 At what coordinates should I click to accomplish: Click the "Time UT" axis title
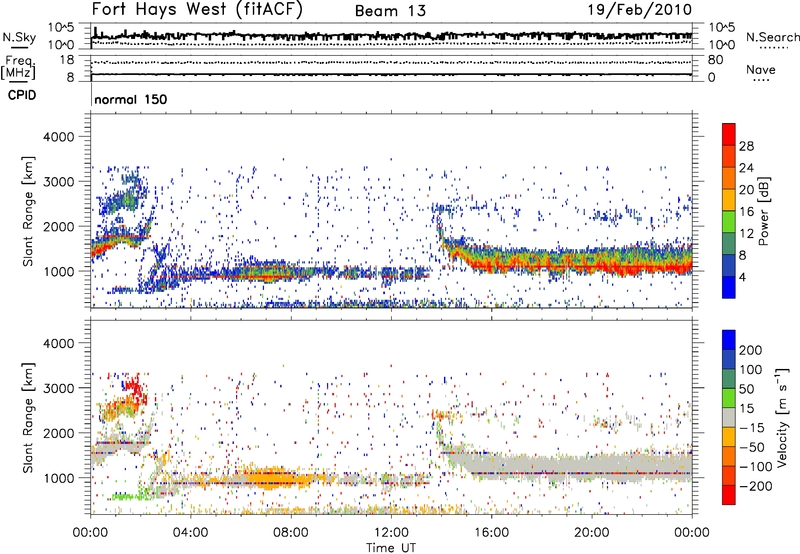[x=391, y=548]
